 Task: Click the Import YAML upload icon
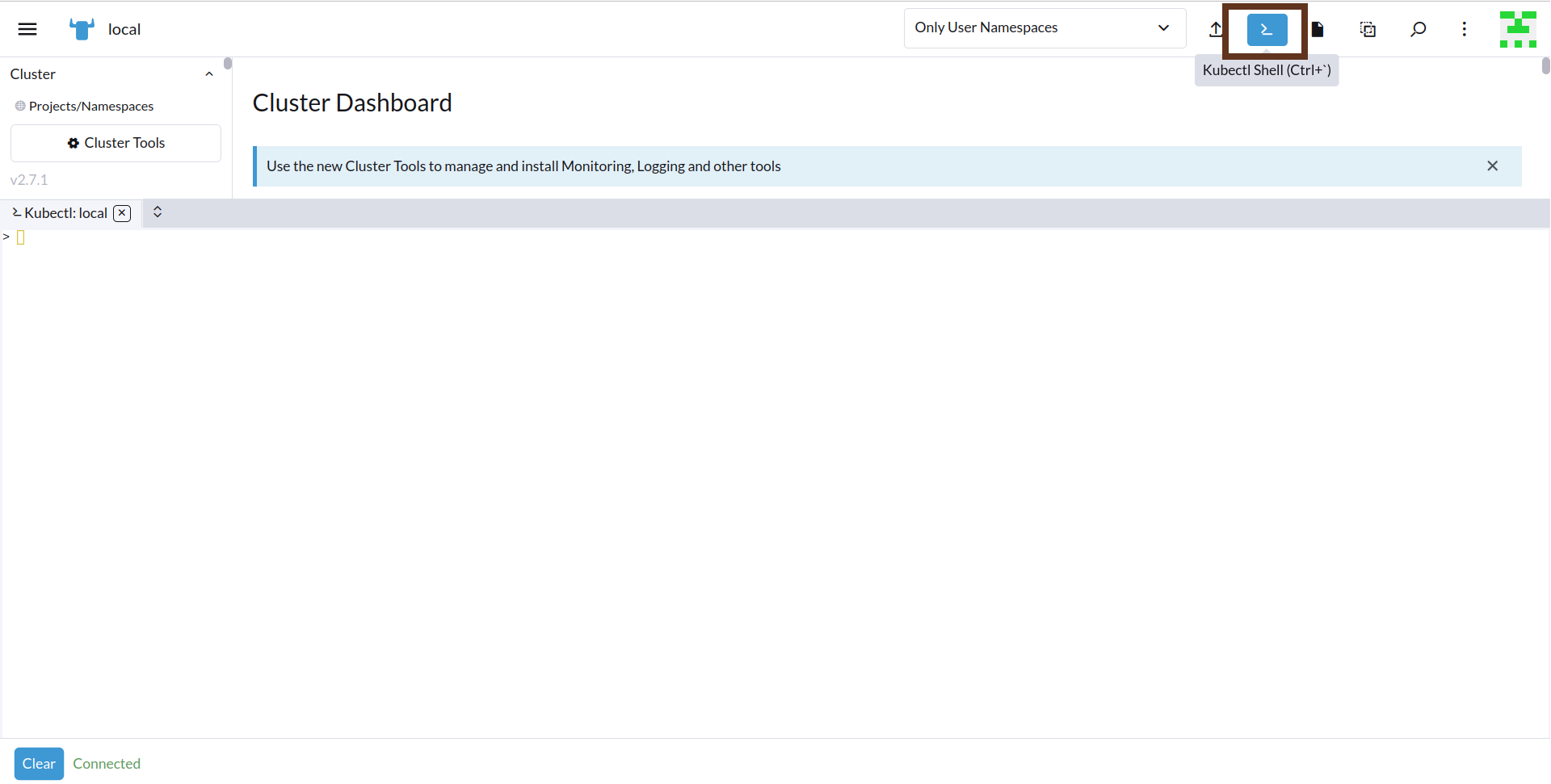(x=1215, y=30)
